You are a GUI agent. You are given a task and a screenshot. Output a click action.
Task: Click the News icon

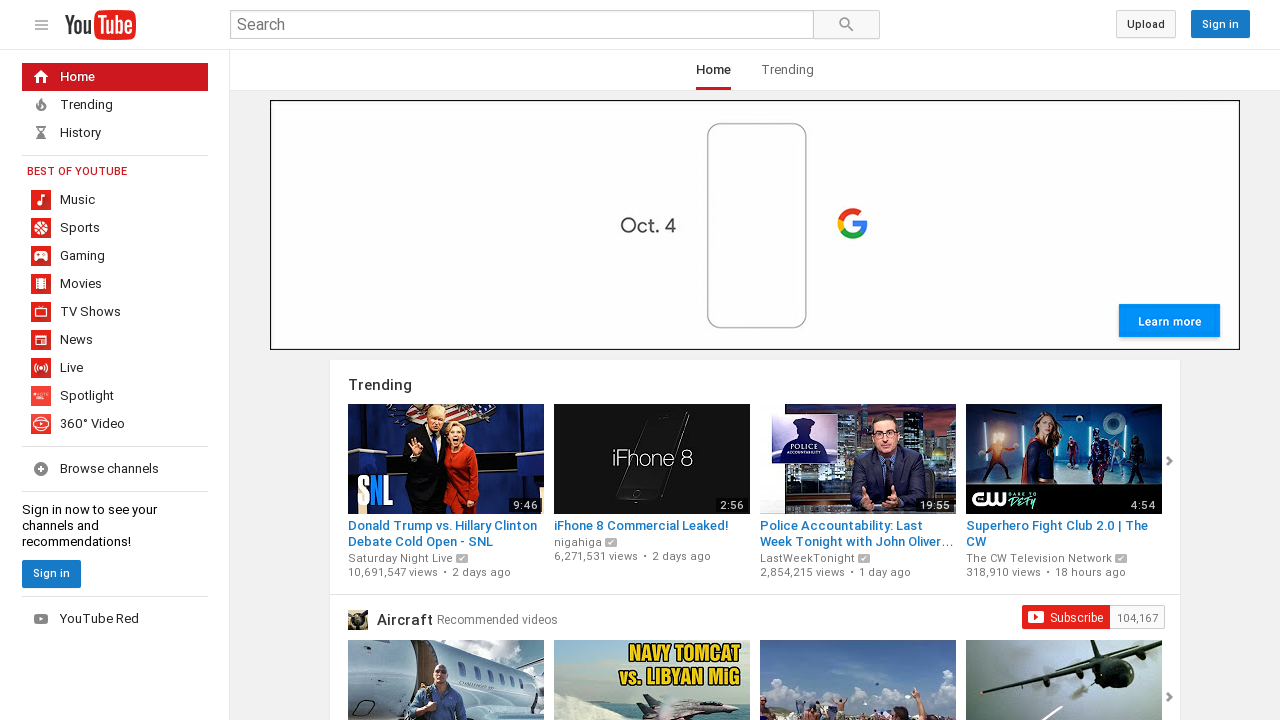41,340
